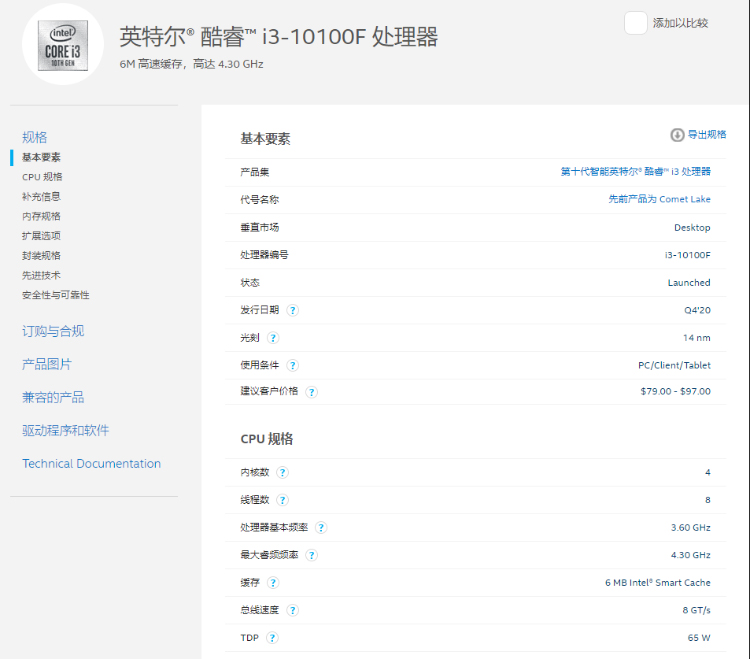Click the 线程数 value 8
The width and height of the screenshot is (750, 659).
[707, 500]
